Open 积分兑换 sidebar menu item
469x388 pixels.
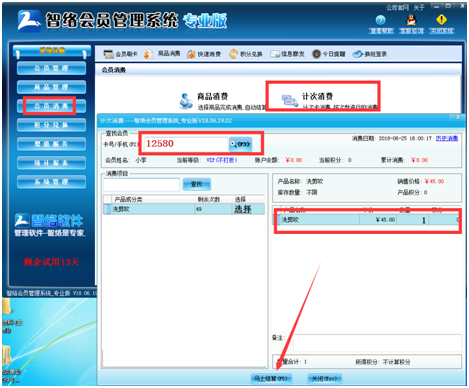pyautogui.click(x=51, y=125)
